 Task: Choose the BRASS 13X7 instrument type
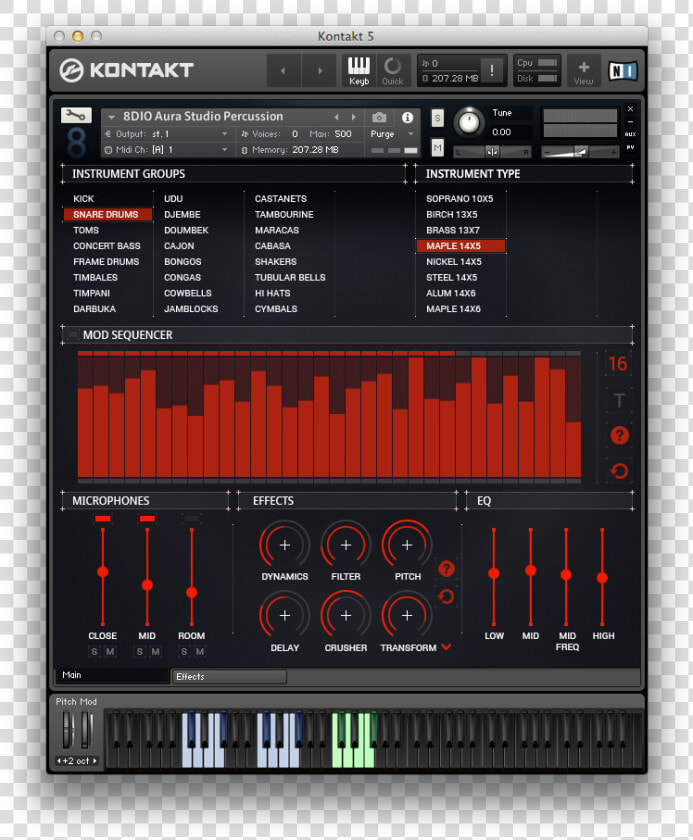point(453,230)
